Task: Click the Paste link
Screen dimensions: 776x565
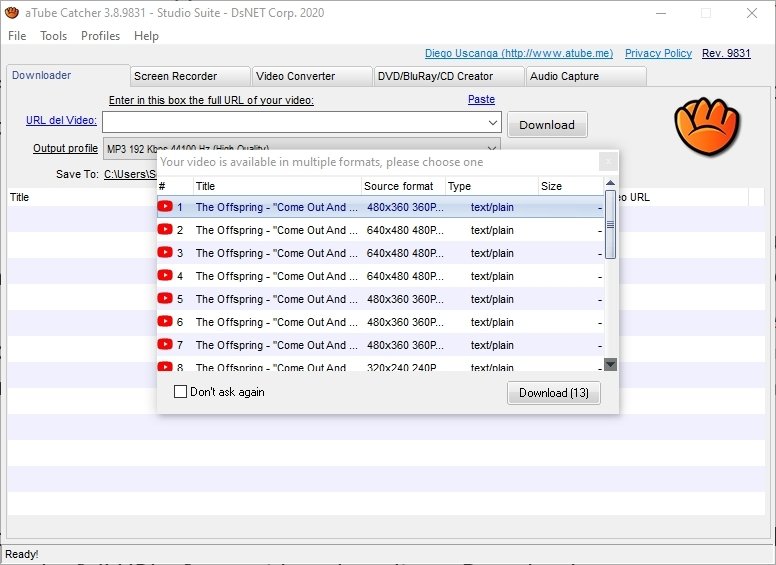Action: [481, 99]
